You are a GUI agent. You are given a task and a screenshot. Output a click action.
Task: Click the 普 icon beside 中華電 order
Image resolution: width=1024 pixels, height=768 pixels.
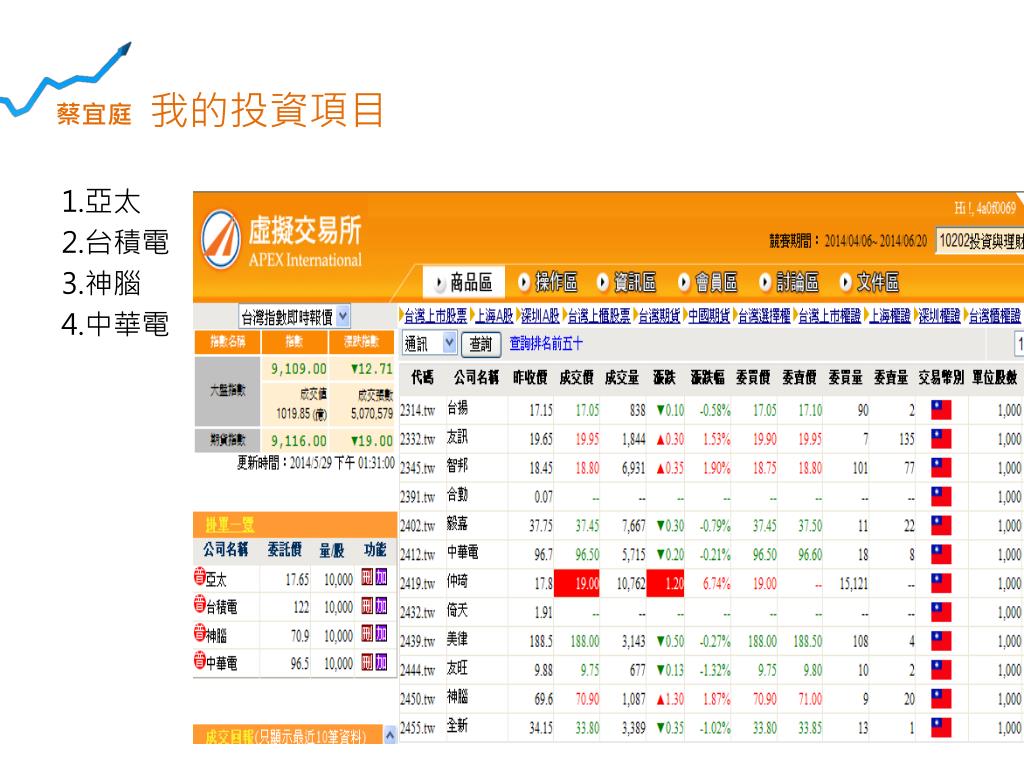[200, 660]
